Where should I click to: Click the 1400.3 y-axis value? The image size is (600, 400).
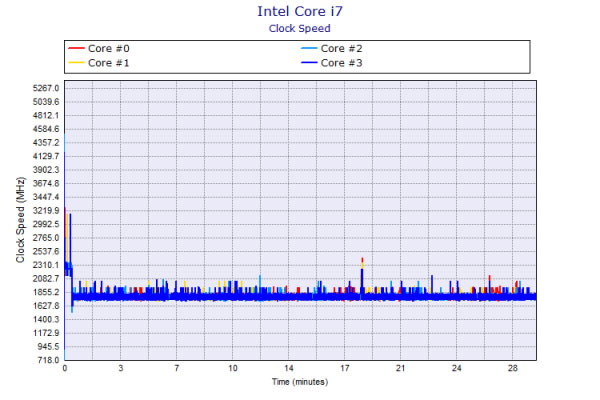coord(46,319)
